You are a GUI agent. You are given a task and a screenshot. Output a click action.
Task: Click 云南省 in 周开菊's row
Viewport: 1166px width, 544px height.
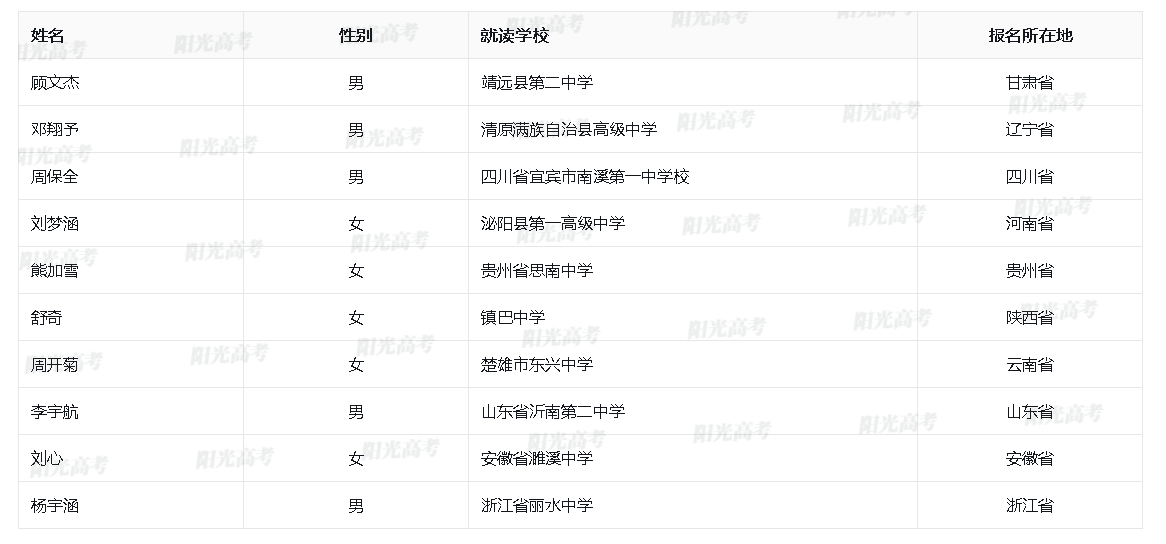tap(1030, 365)
